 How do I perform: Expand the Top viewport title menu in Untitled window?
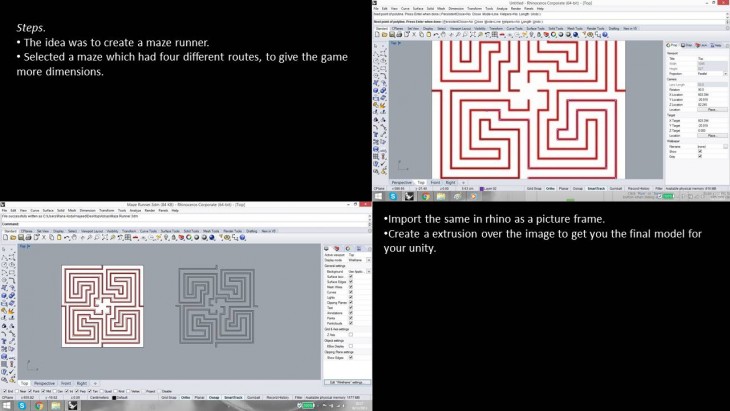click(396, 43)
